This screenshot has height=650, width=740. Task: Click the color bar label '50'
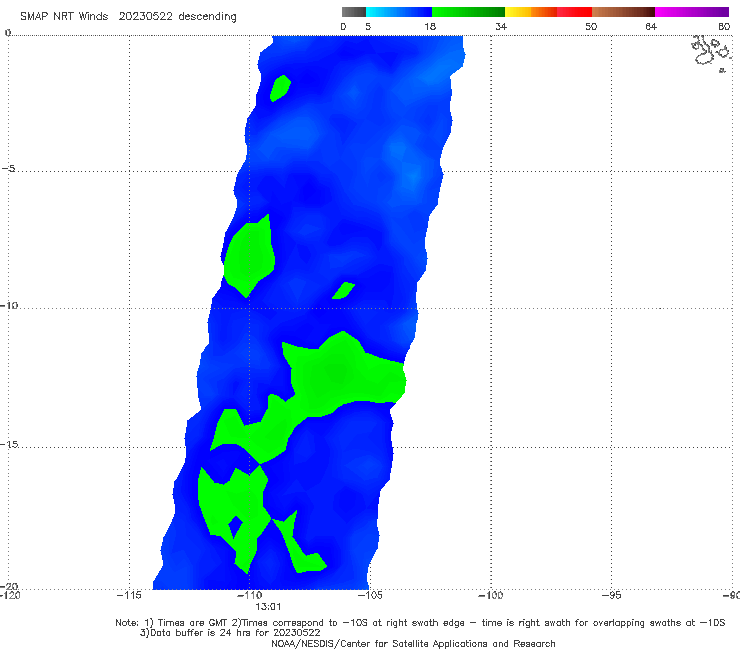(591, 27)
